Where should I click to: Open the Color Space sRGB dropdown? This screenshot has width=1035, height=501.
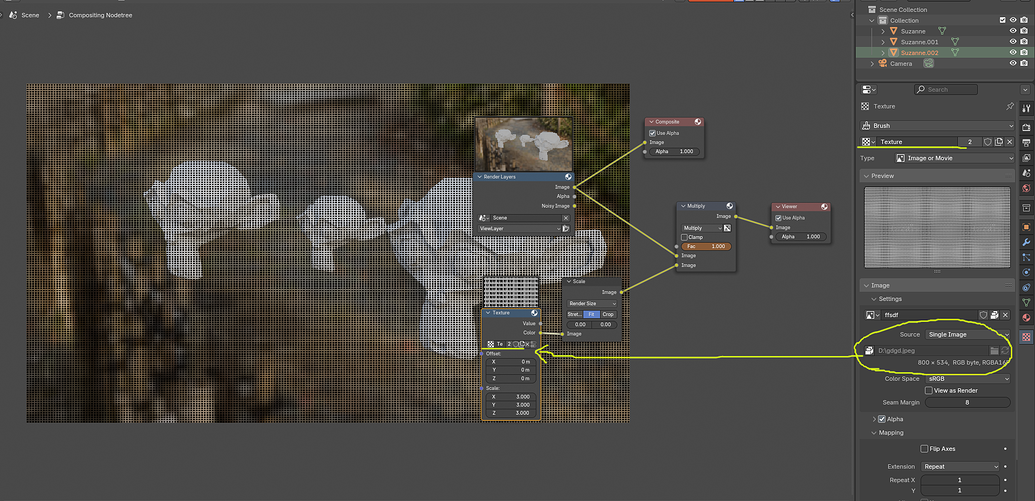(x=967, y=379)
